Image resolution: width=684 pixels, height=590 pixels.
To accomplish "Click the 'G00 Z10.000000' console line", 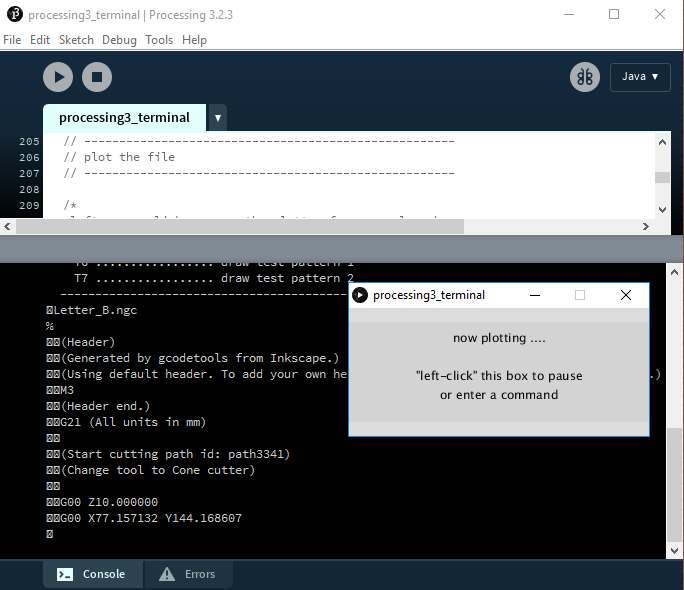I will [109, 502].
